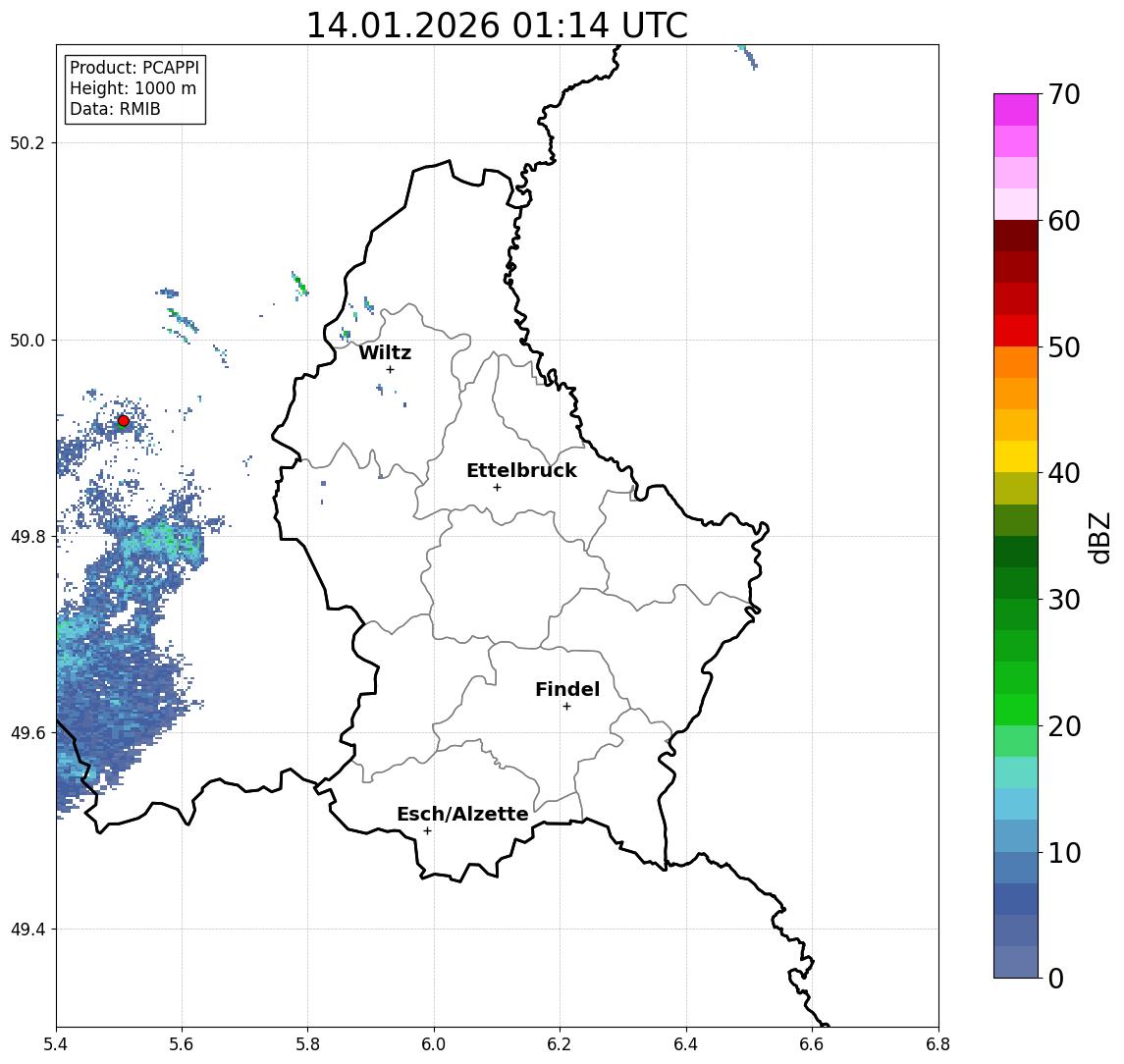Click the light blue swatch above 10
The height and width of the screenshot is (1064, 1124).
pyautogui.click(x=1016, y=835)
